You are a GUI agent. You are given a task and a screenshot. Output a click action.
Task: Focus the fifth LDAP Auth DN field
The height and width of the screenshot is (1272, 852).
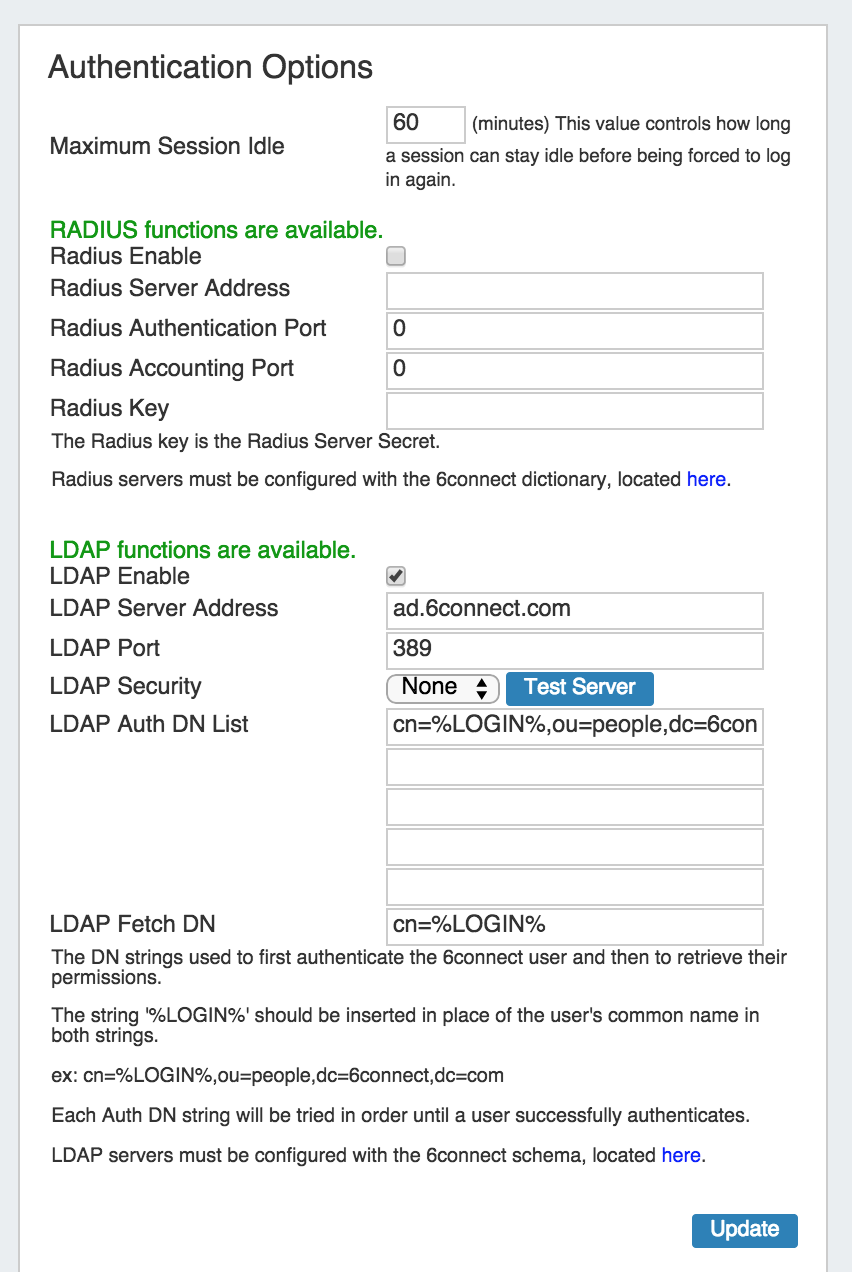[574, 887]
